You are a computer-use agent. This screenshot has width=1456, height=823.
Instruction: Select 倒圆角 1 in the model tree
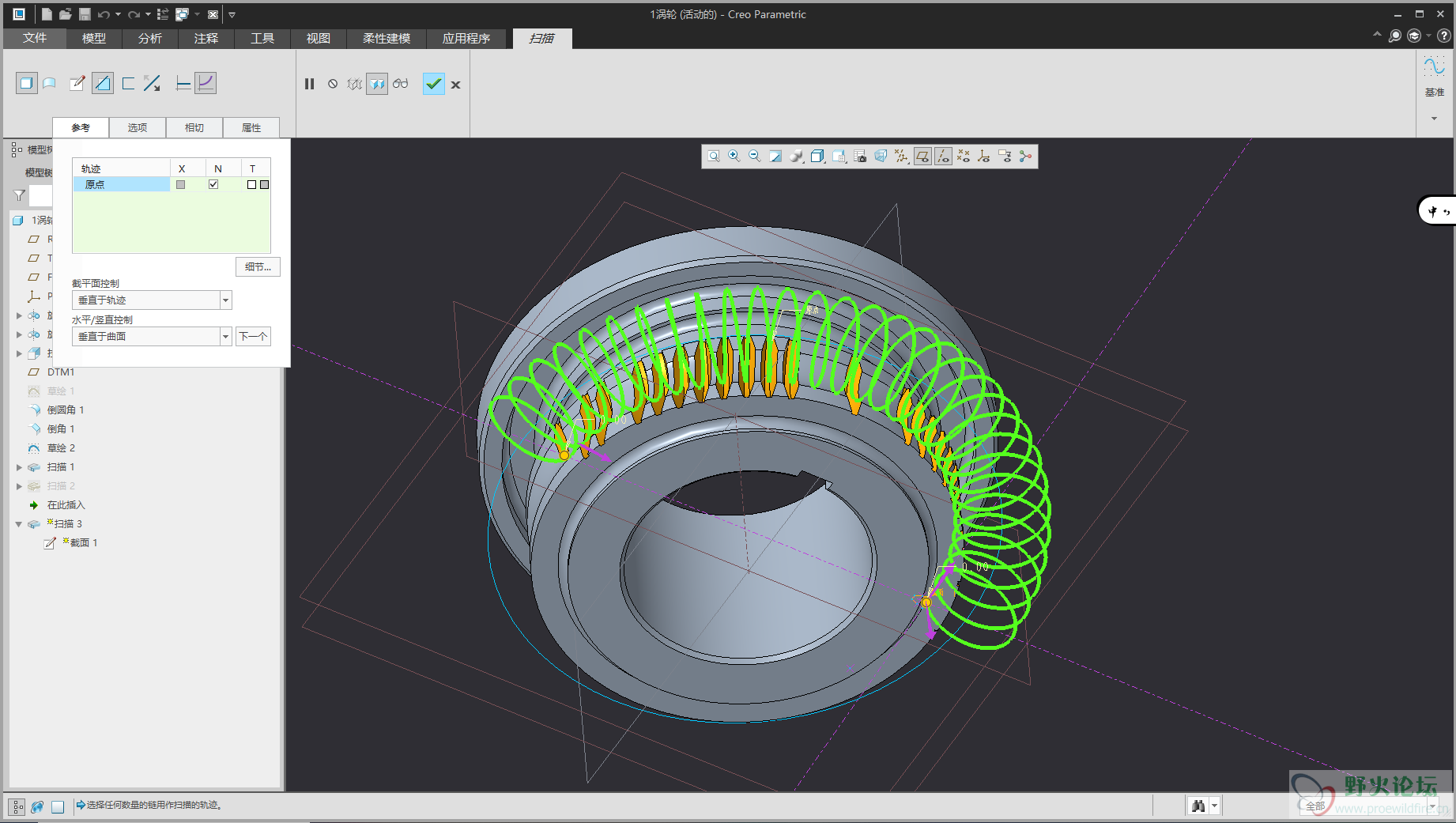[65, 410]
